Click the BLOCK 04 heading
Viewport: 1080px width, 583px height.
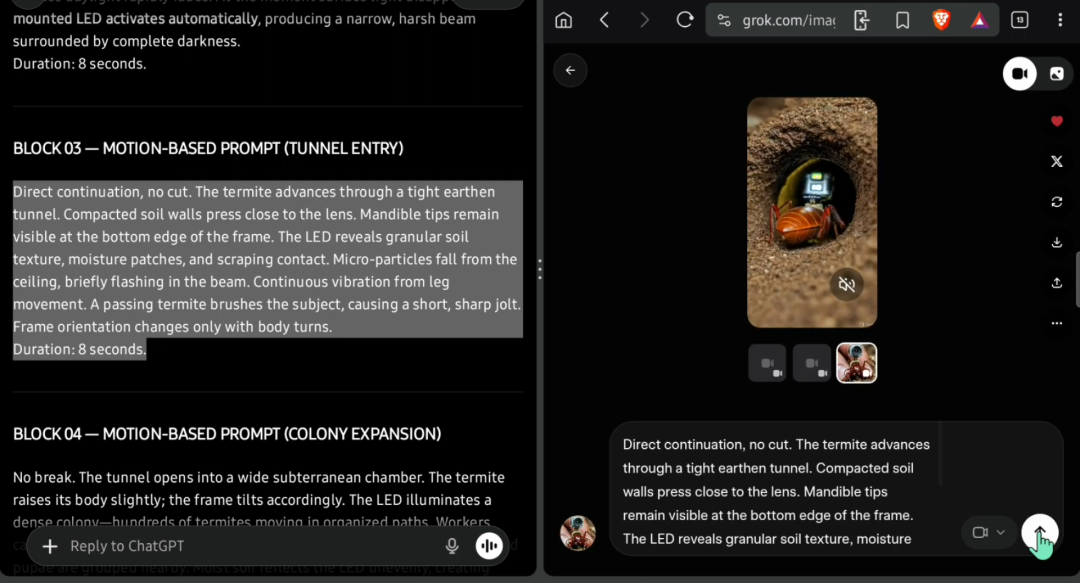[227, 434]
